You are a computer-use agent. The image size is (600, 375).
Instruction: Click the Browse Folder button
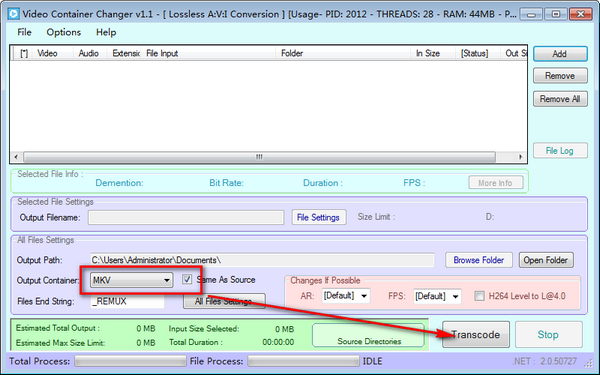point(479,260)
